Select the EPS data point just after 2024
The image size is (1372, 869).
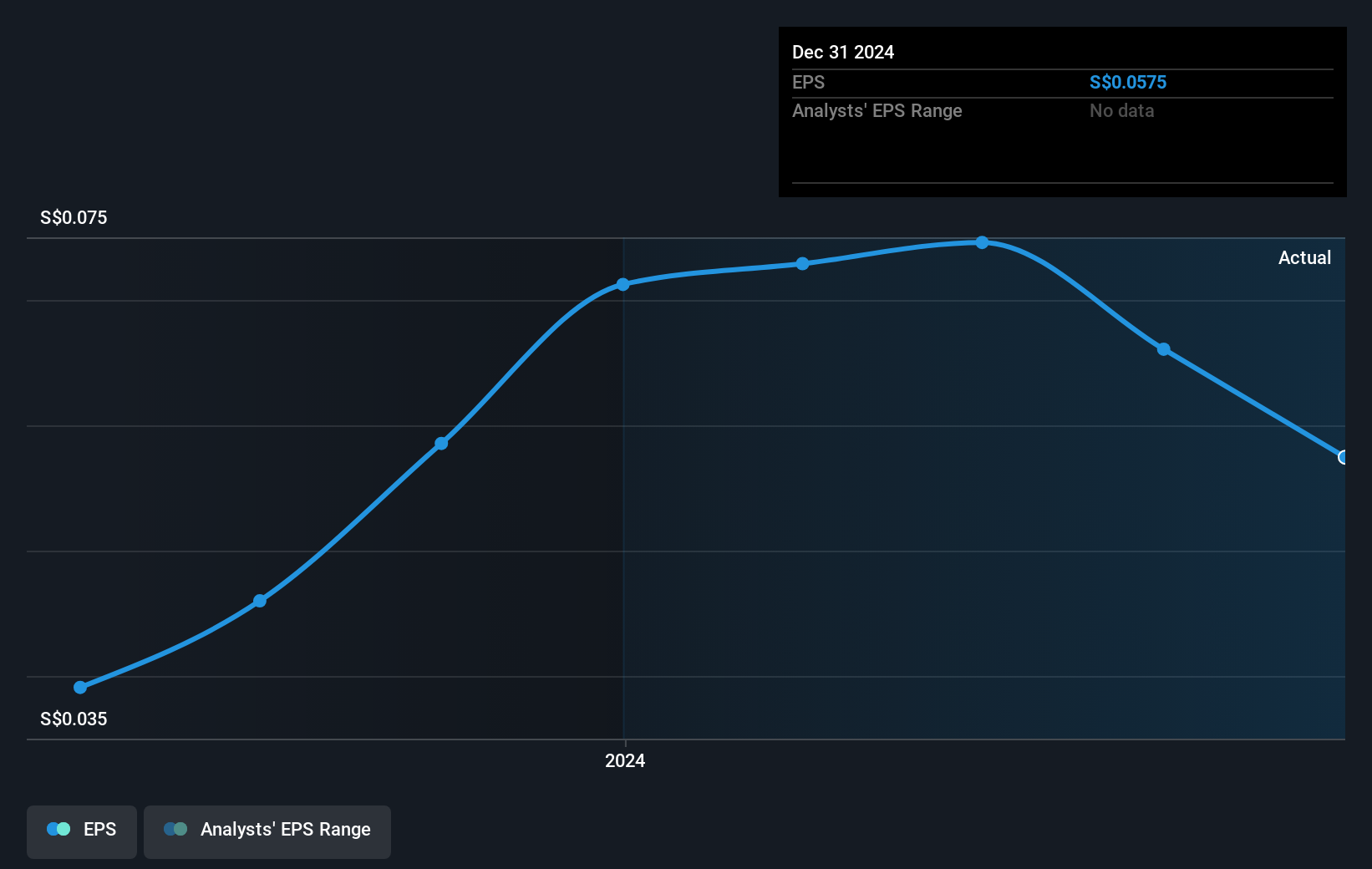[802, 264]
